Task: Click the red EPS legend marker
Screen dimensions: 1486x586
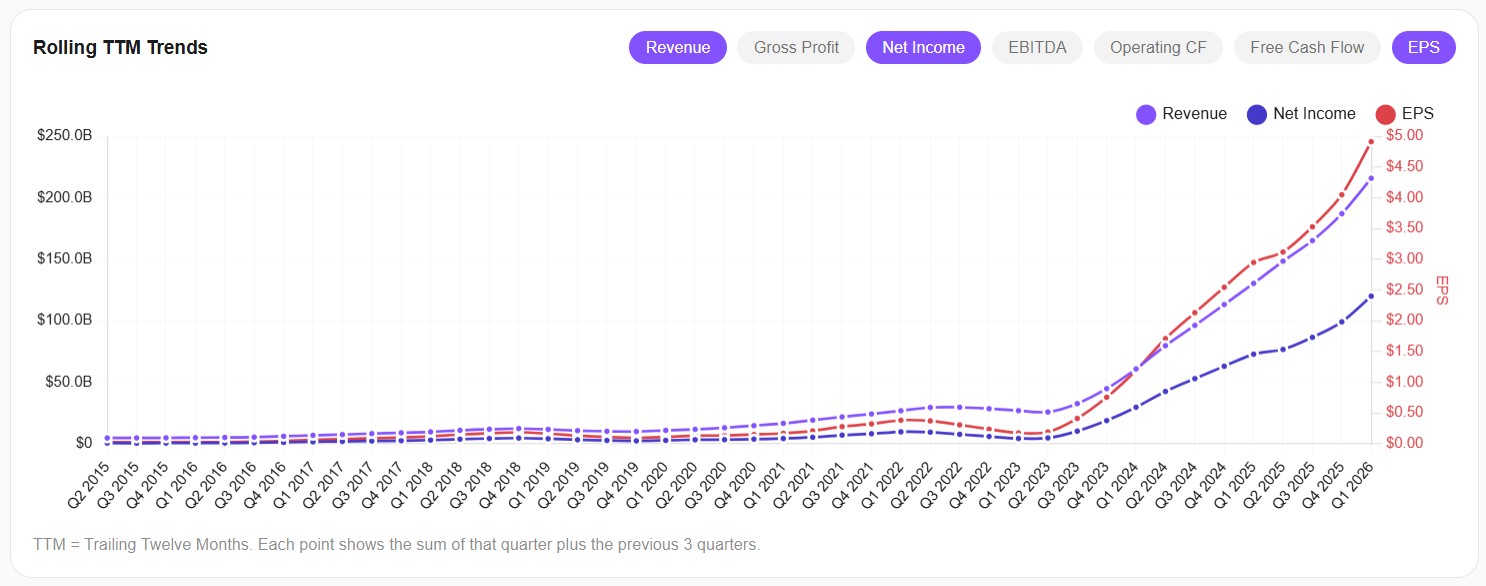Action: point(1385,113)
